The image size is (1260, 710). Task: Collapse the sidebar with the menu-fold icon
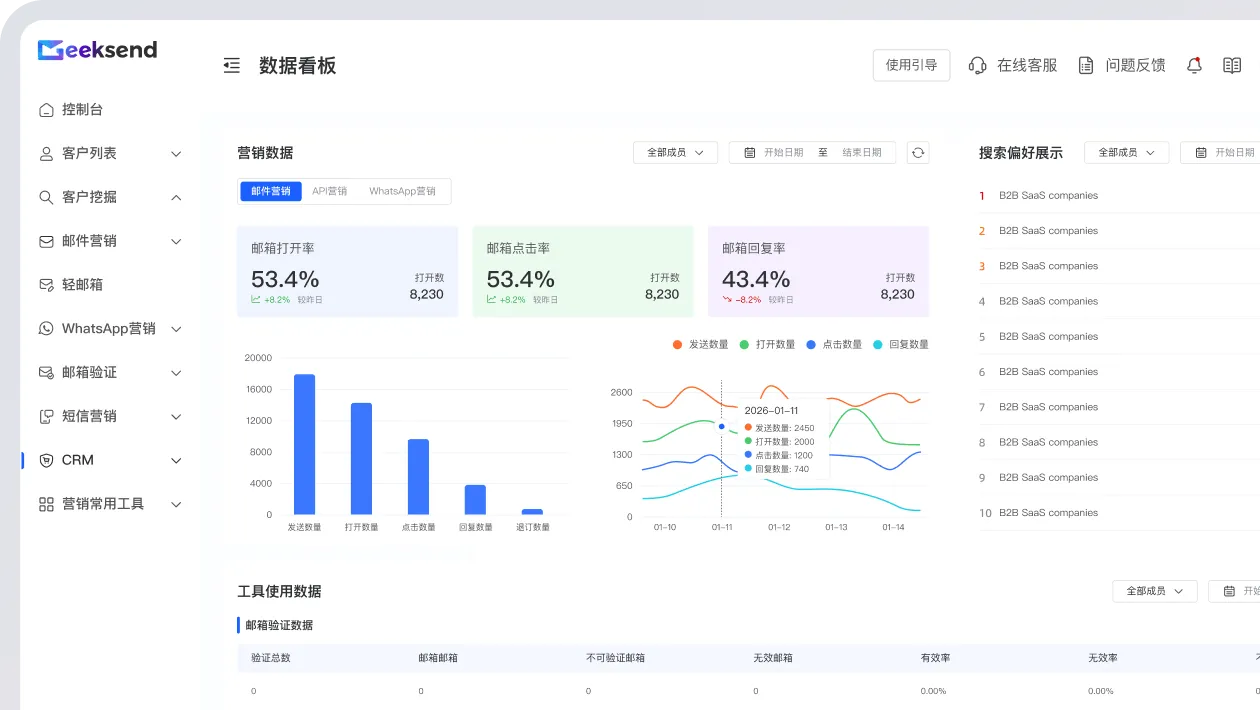click(232, 66)
